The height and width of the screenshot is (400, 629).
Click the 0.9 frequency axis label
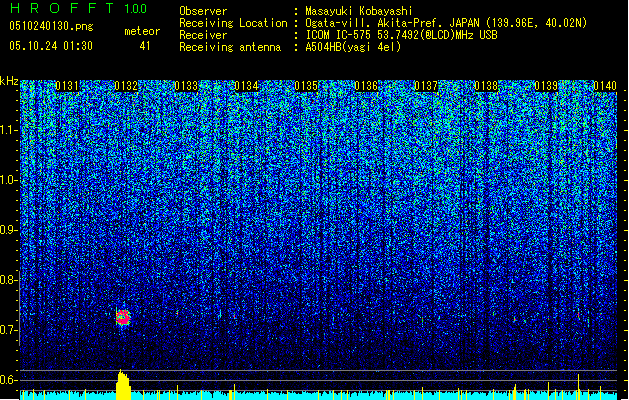point(8,230)
